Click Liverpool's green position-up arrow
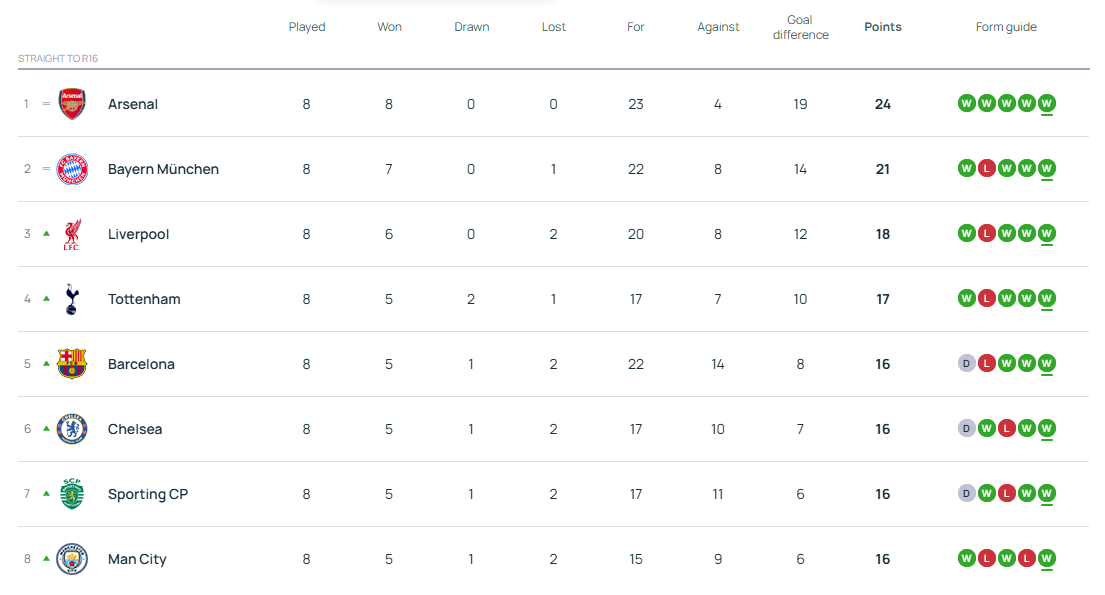The image size is (1105, 595). point(46,233)
